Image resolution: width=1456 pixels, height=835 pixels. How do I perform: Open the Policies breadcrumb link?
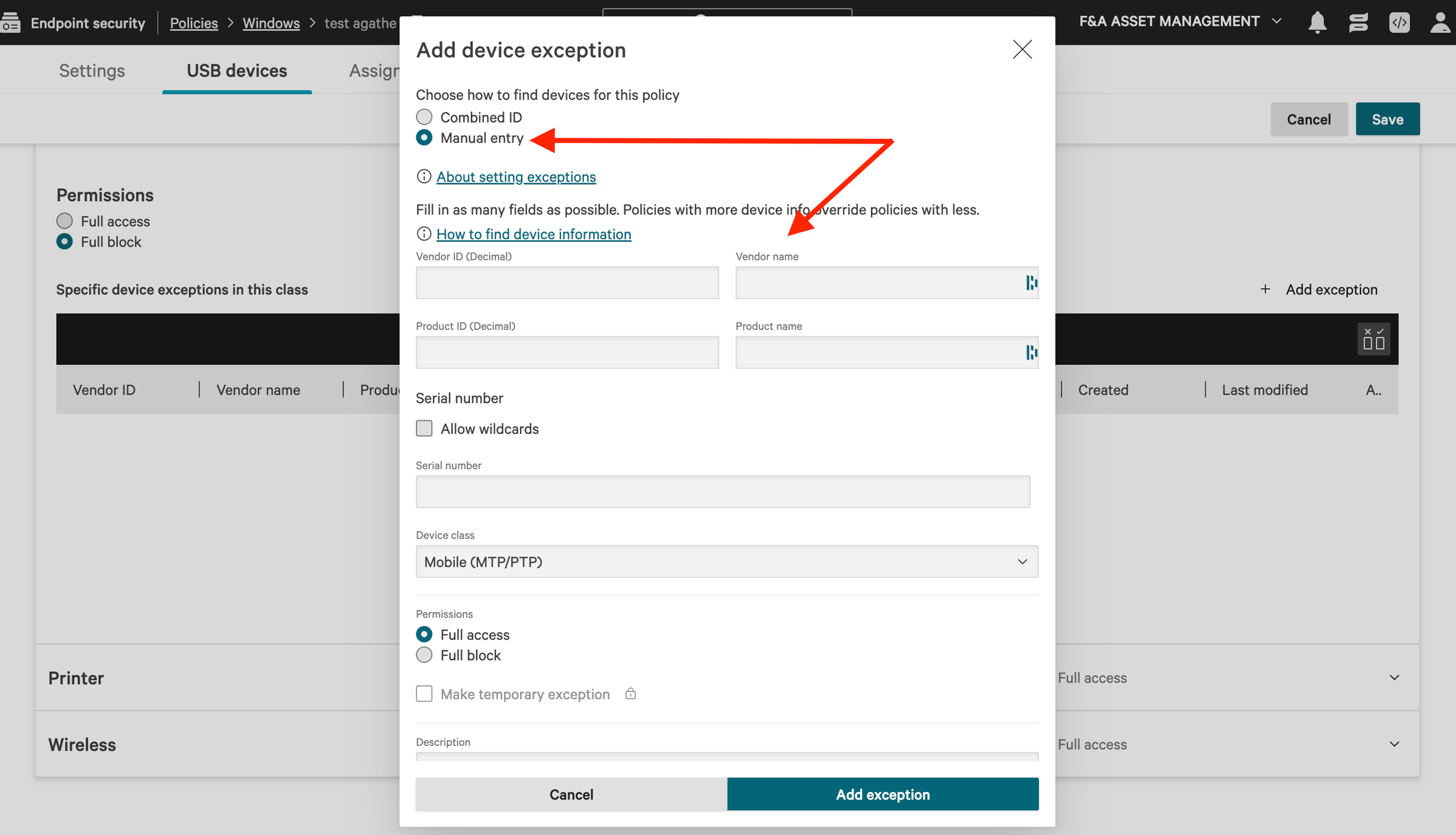click(193, 23)
